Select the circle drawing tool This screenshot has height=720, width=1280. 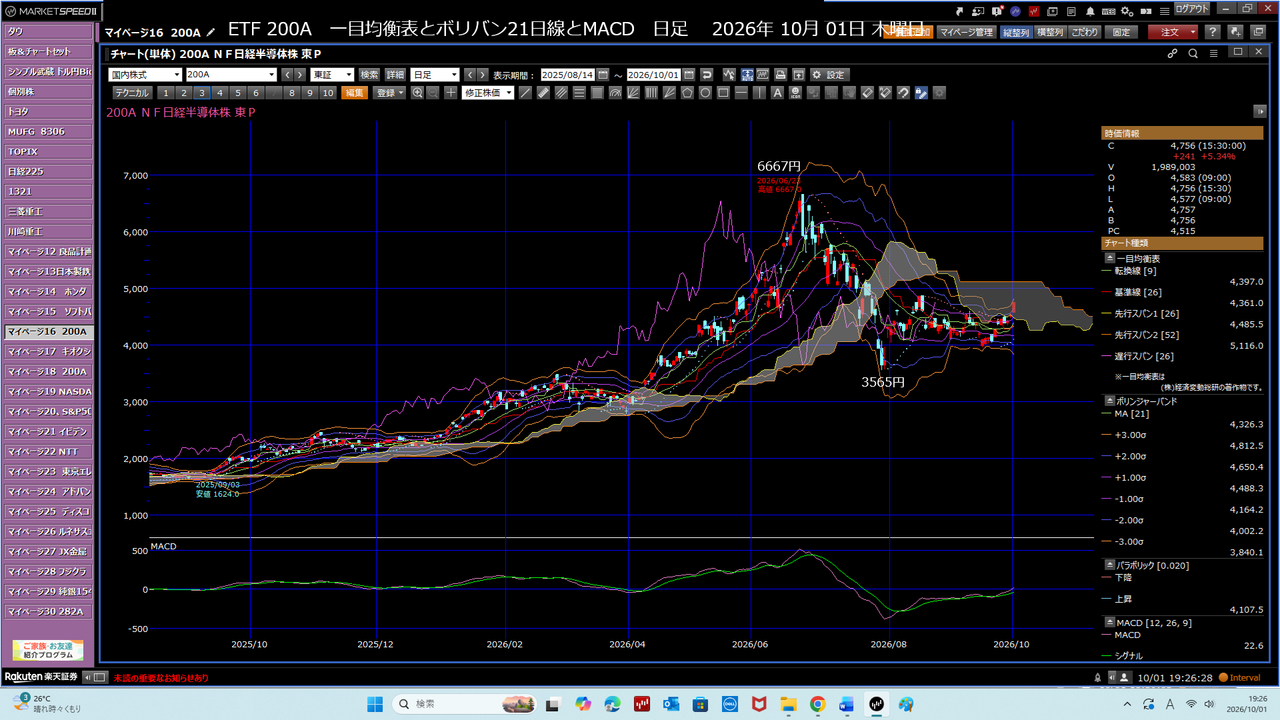[705, 93]
